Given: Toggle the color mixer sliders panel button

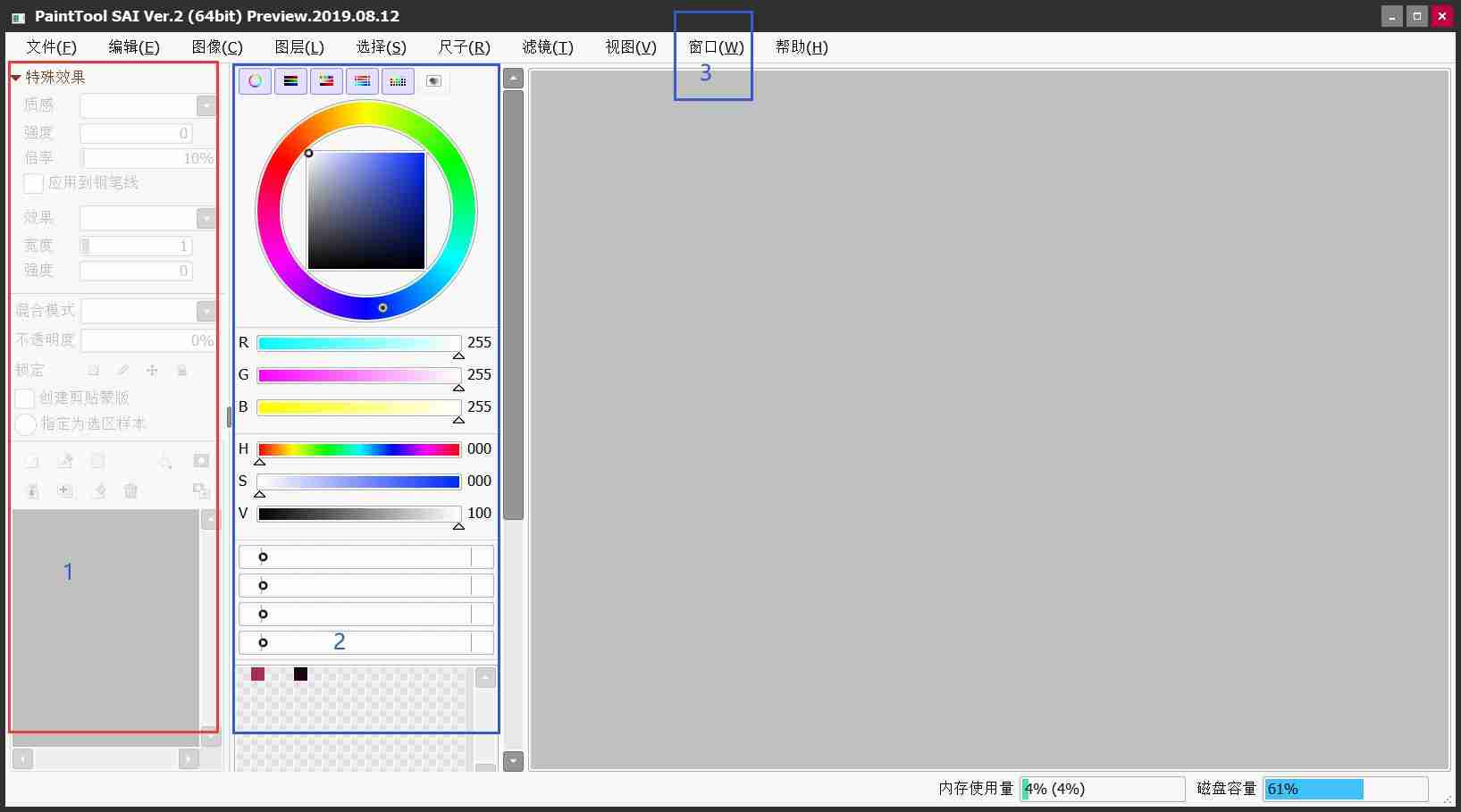Looking at the screenshot, I should click(x=362, y=81).
